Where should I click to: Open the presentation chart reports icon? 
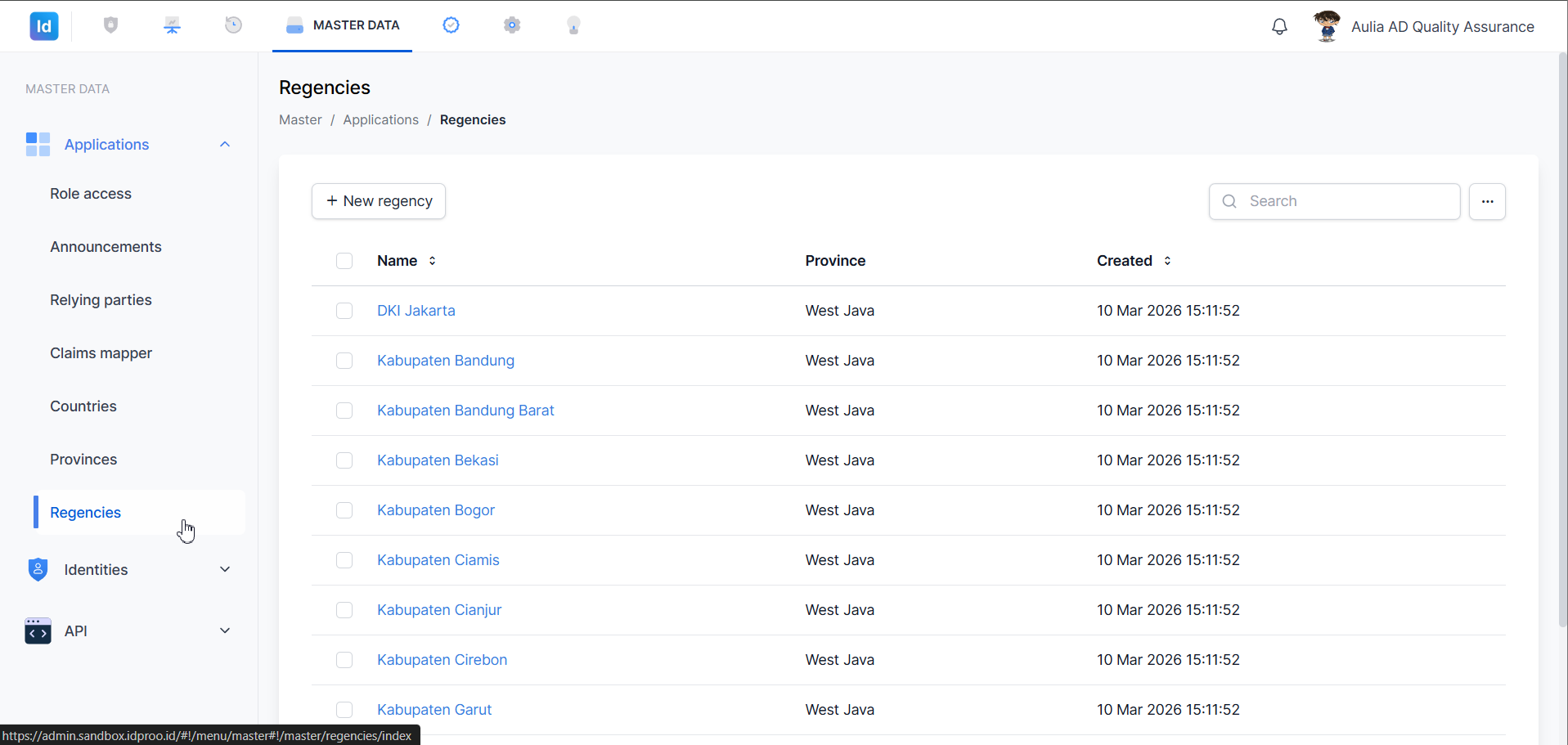172,25
